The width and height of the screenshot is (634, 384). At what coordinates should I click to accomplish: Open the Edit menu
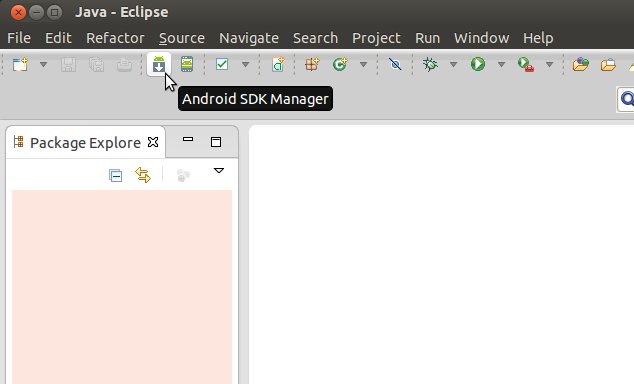pyautogui.click(x=58, y=38)
